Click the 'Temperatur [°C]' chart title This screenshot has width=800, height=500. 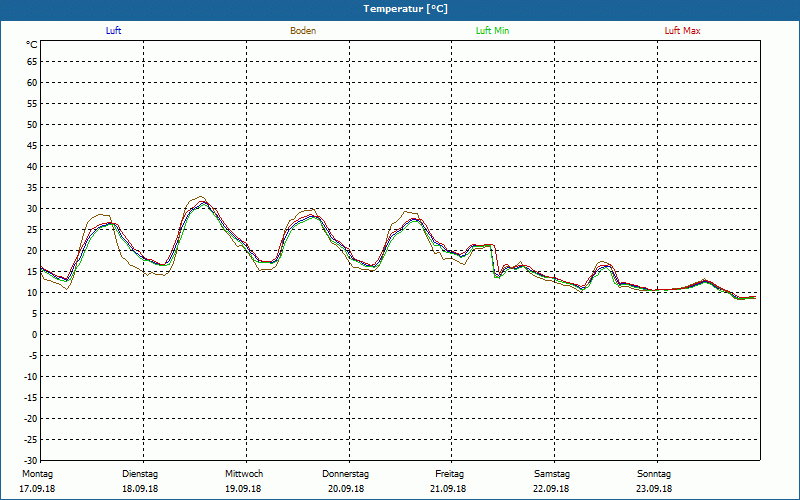(x=406, y=9)
